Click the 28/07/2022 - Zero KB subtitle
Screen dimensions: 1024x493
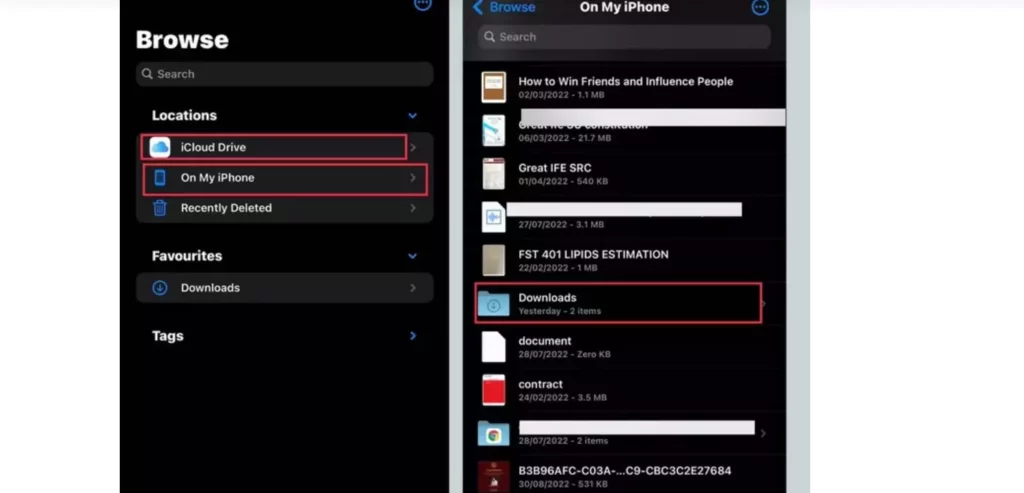click(564, 354)
